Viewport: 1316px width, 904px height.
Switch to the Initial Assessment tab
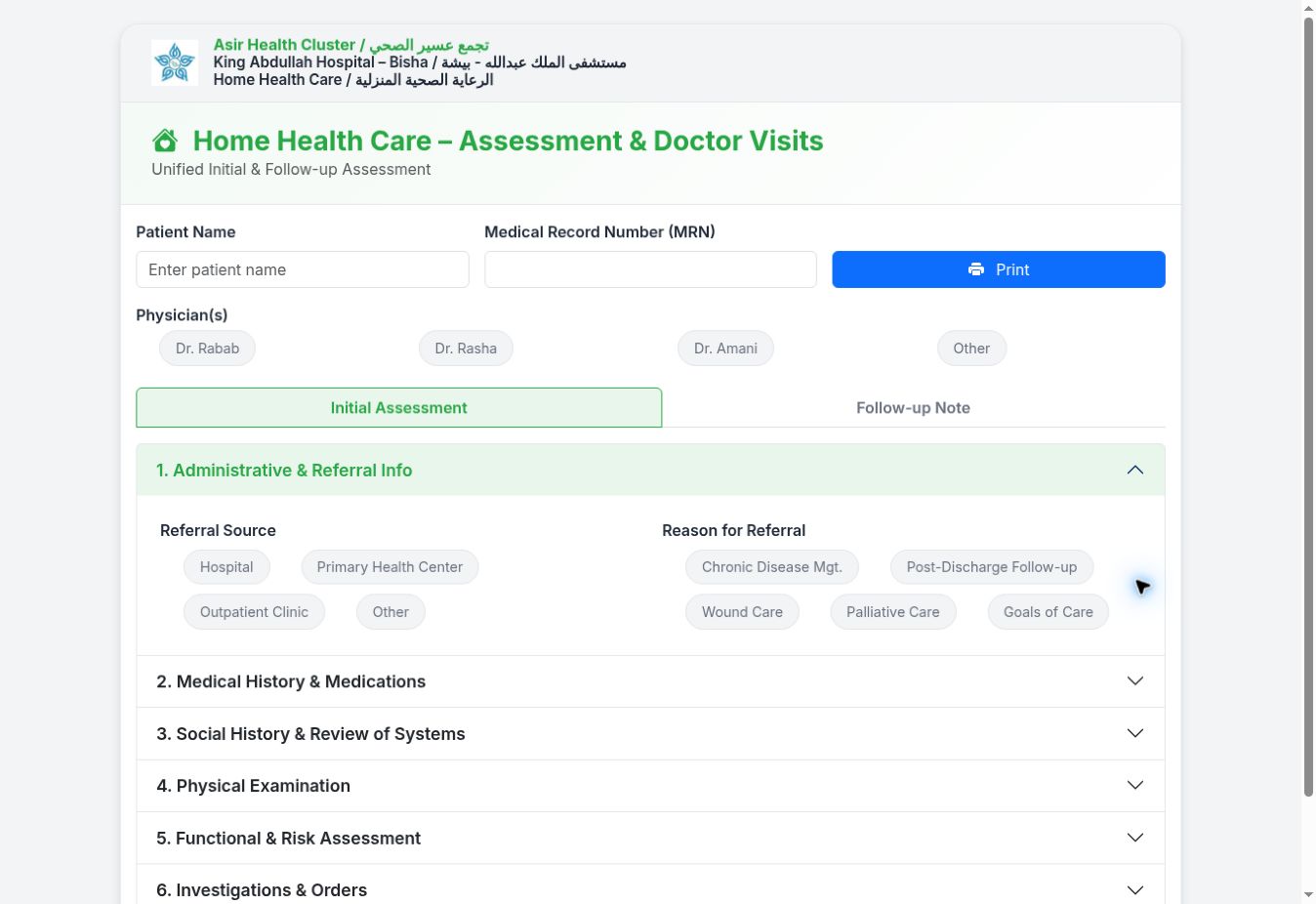(398, 408)
